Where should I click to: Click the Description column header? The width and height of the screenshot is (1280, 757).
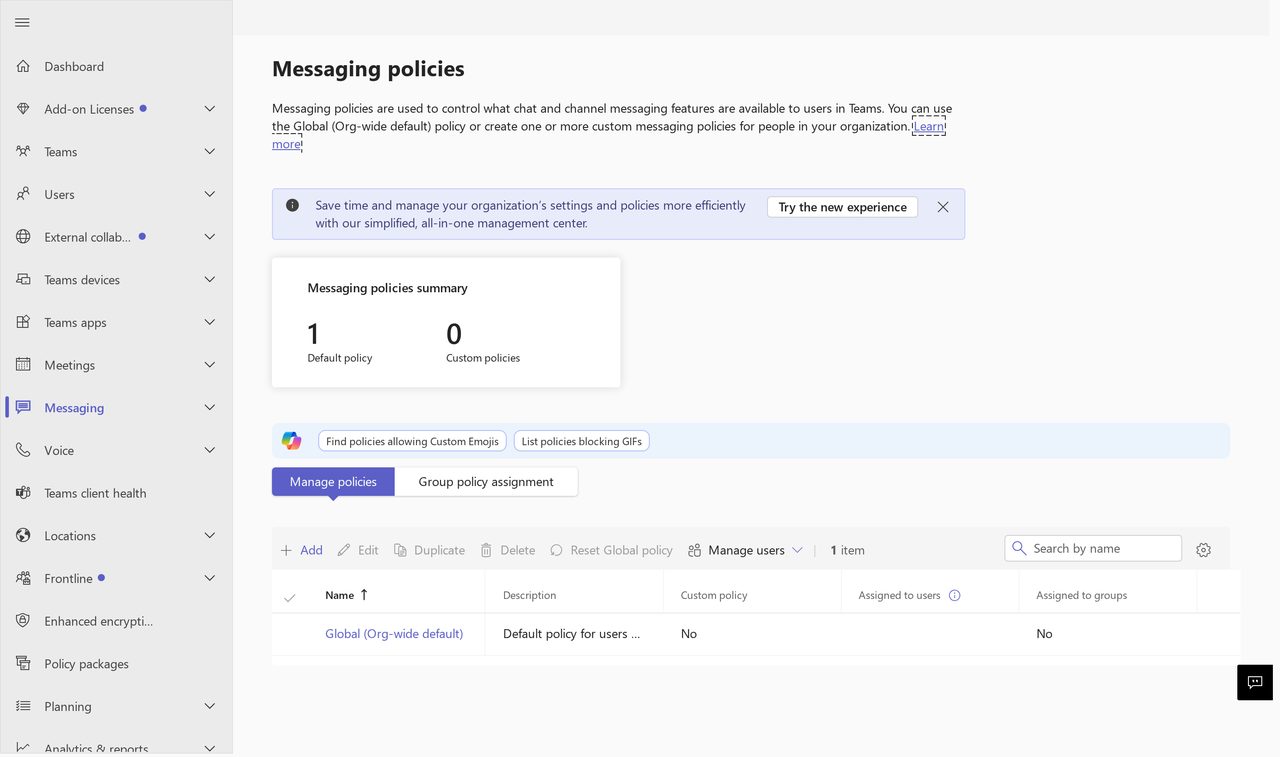click(529, 595)
